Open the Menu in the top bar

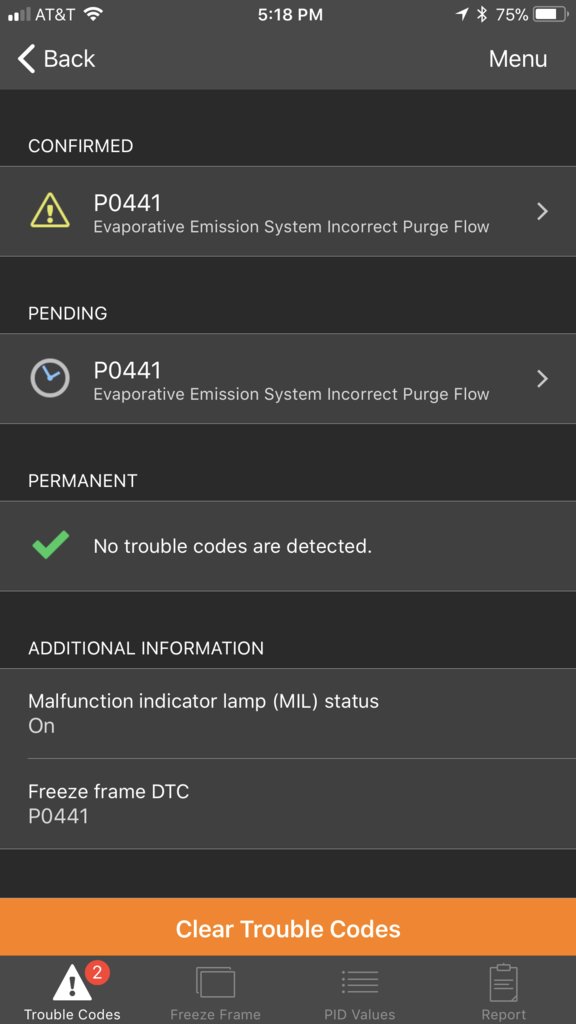[518, 59]
